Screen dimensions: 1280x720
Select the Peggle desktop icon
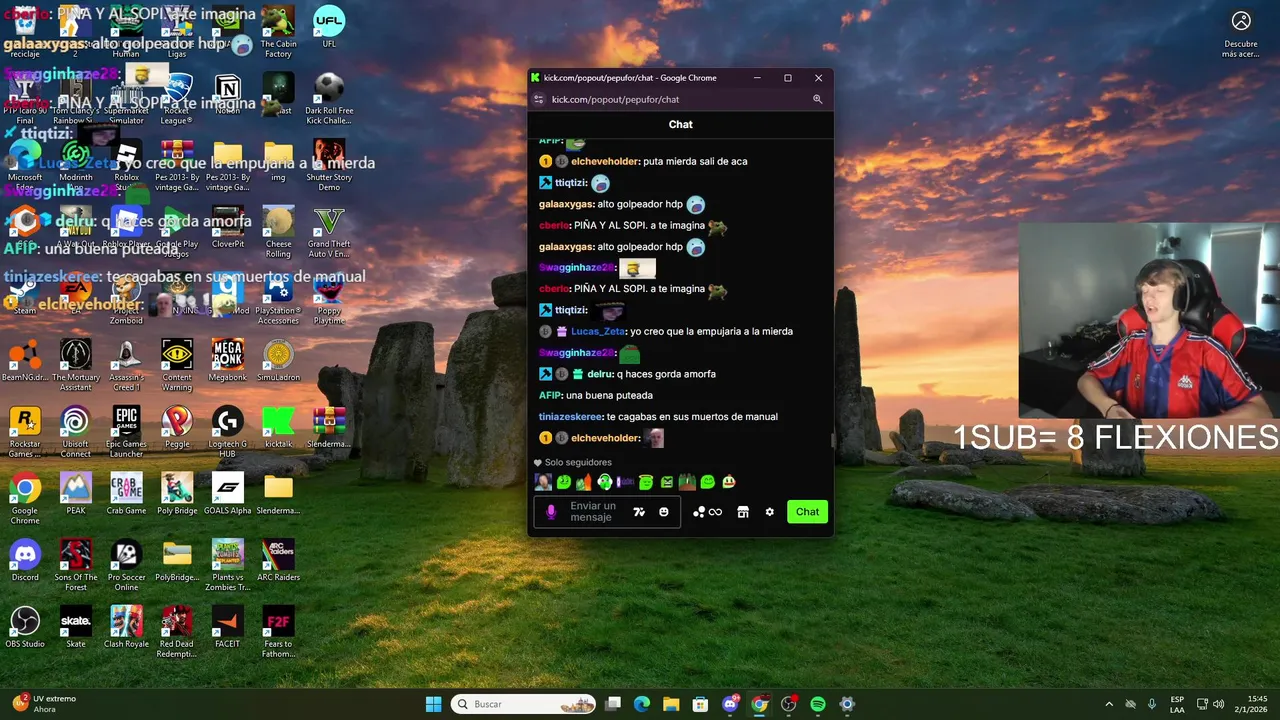(x=177, y=428)
